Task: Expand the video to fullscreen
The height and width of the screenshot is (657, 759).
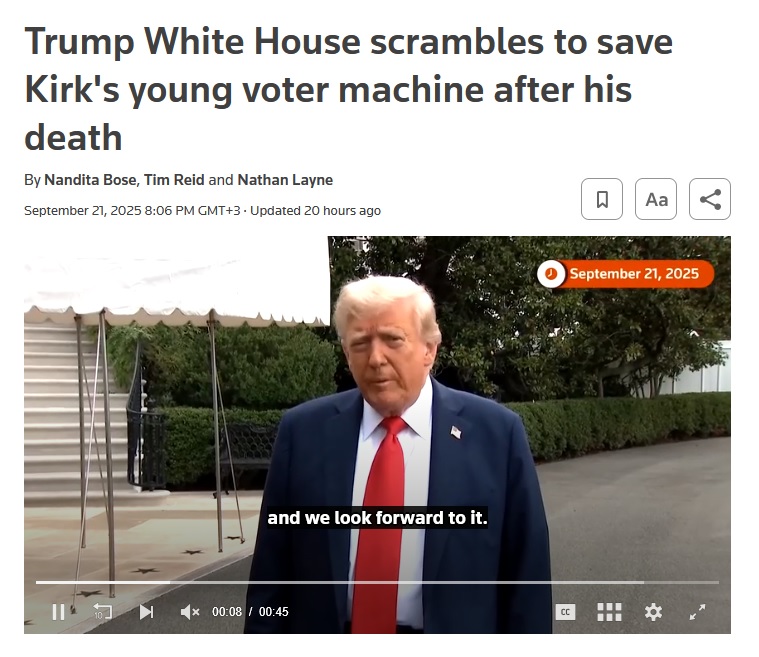Action: point(698,612)
